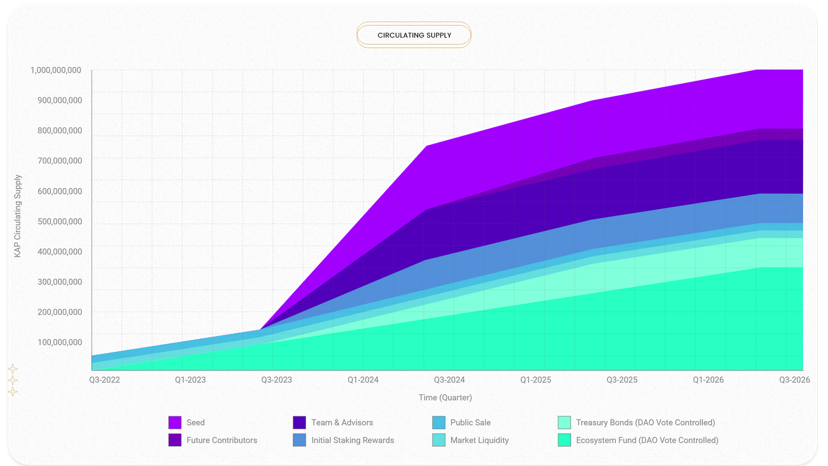Click the 1,000,000,000 y-axis label
This screenshot has height=466, width=828.
pyautogui.click(x=56, y=70)
